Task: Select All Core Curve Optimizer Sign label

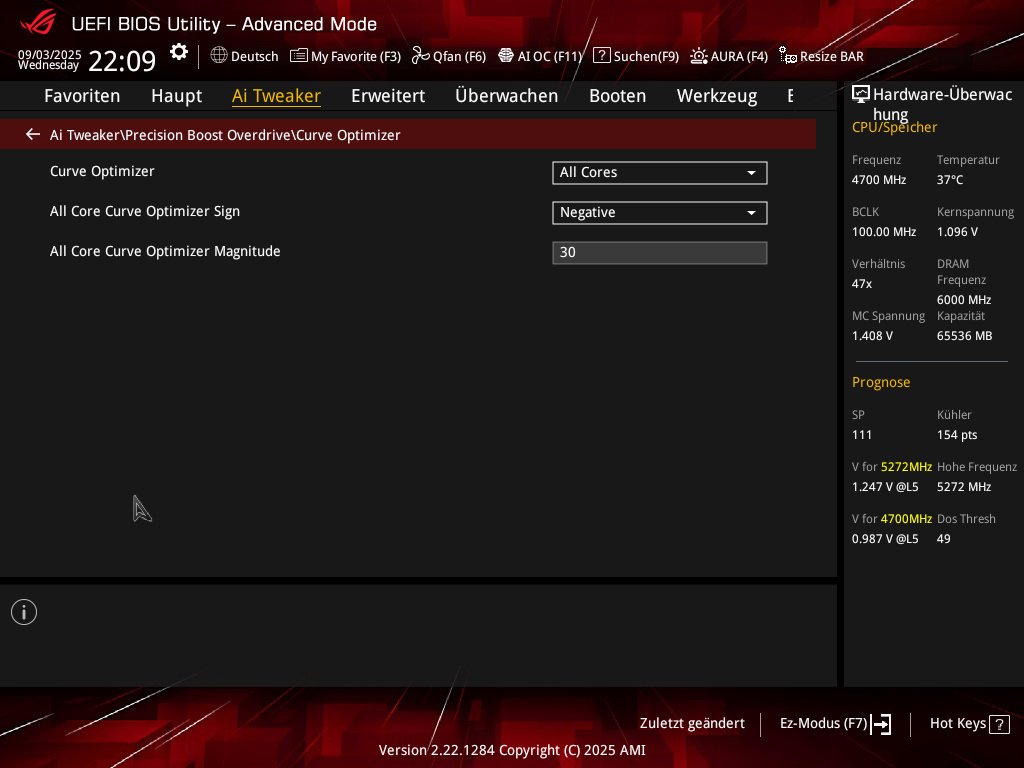Action: pos(145,212)
